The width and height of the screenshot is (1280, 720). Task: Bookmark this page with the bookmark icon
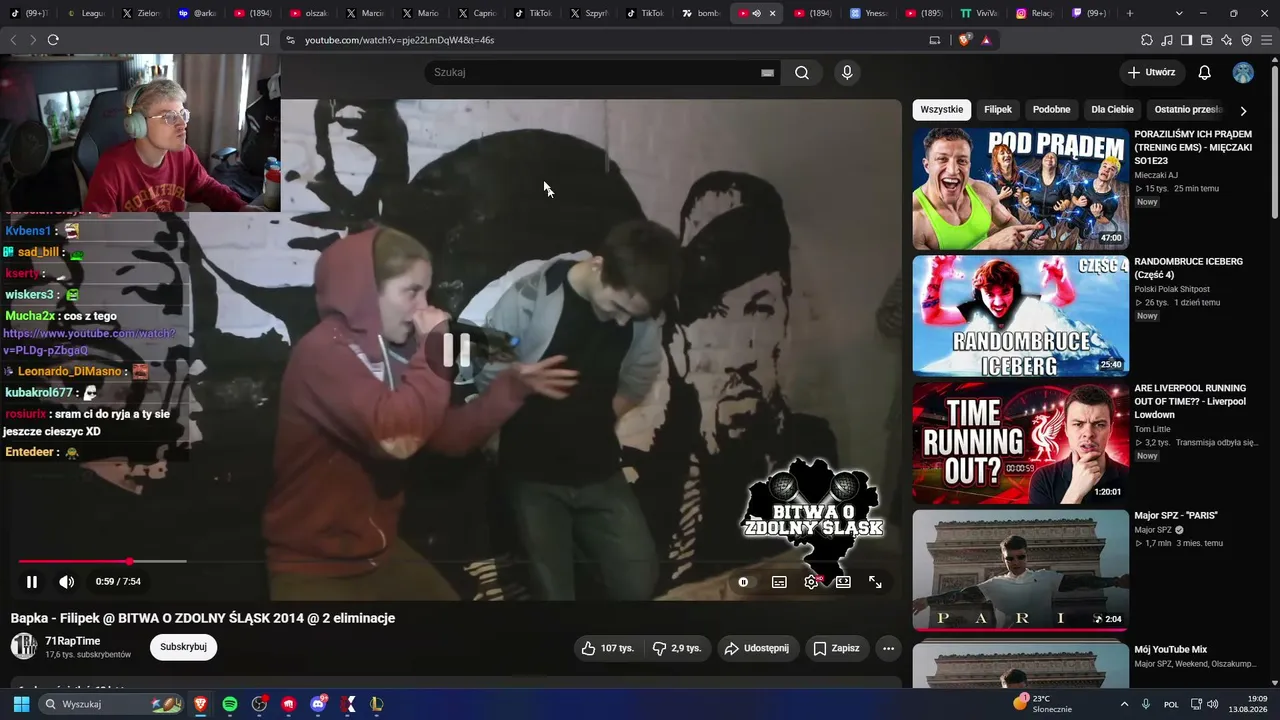[x=264, y=40]
